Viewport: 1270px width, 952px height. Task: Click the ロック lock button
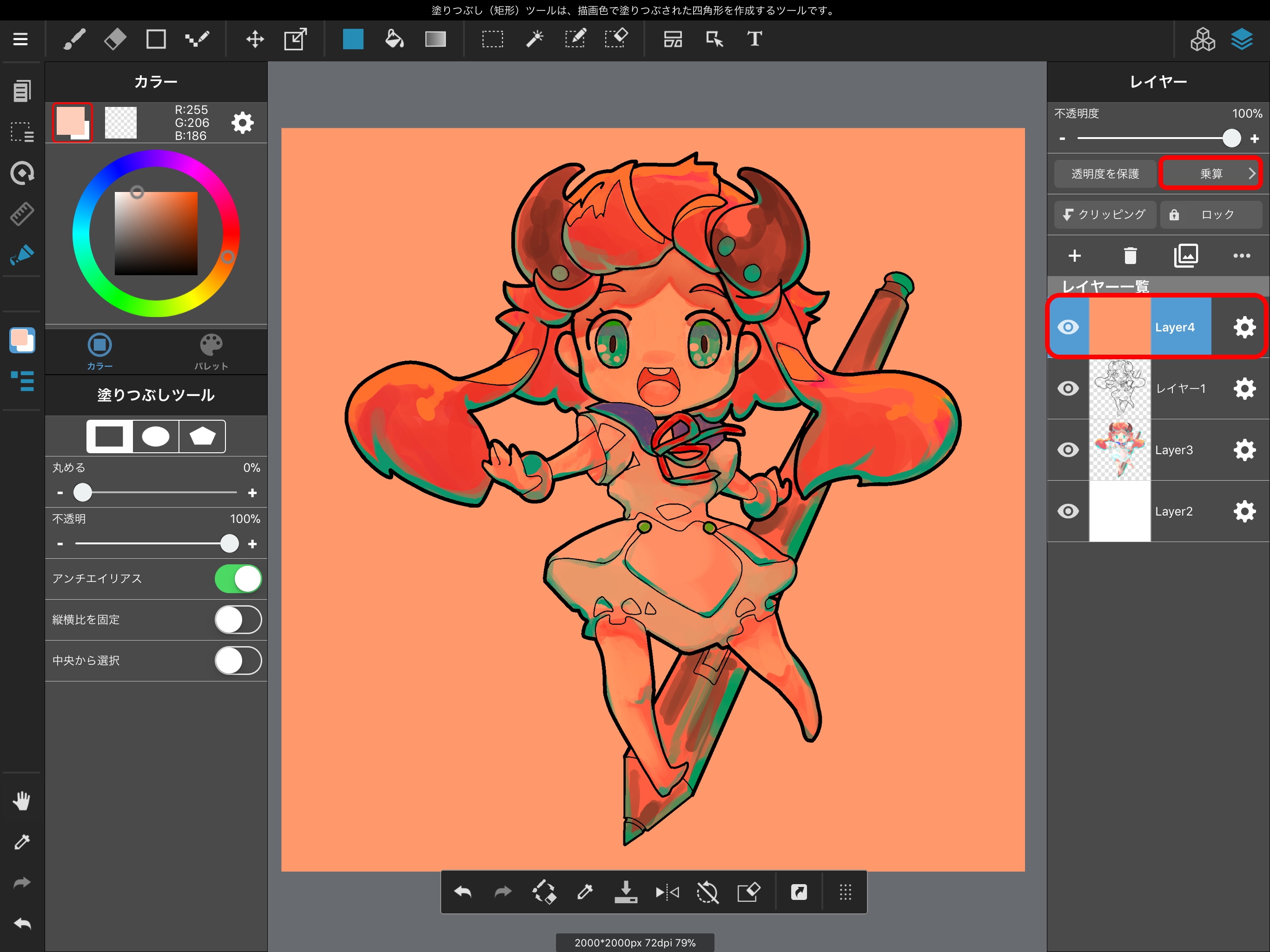(1210, 215)
